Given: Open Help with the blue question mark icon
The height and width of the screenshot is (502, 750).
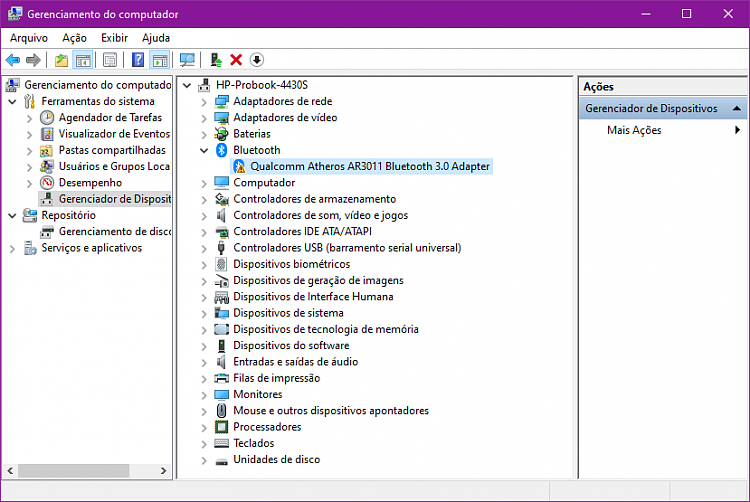Looking at the screenshot, I should (138, 60).
